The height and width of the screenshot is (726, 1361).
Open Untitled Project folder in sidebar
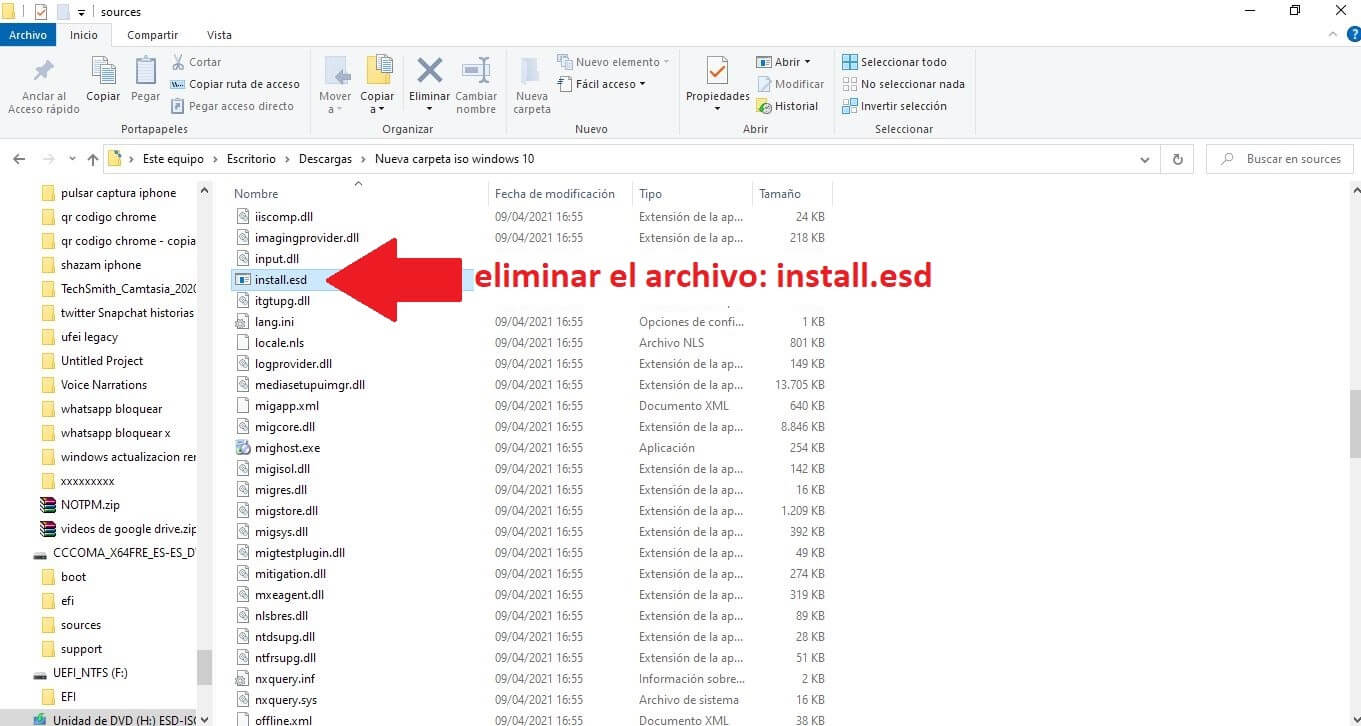click(x=102, y=361)
